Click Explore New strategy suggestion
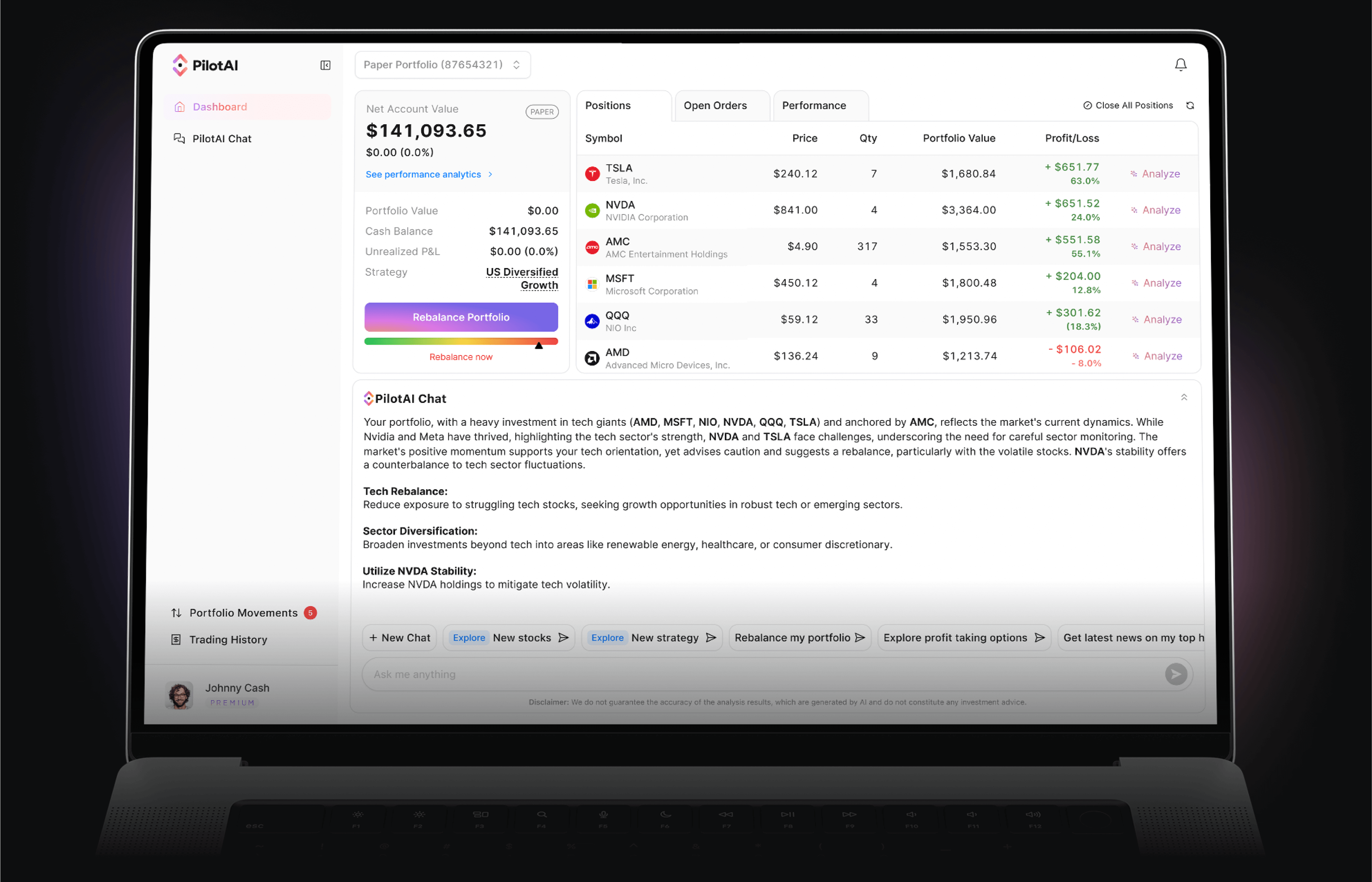 (x=652, y=637)
